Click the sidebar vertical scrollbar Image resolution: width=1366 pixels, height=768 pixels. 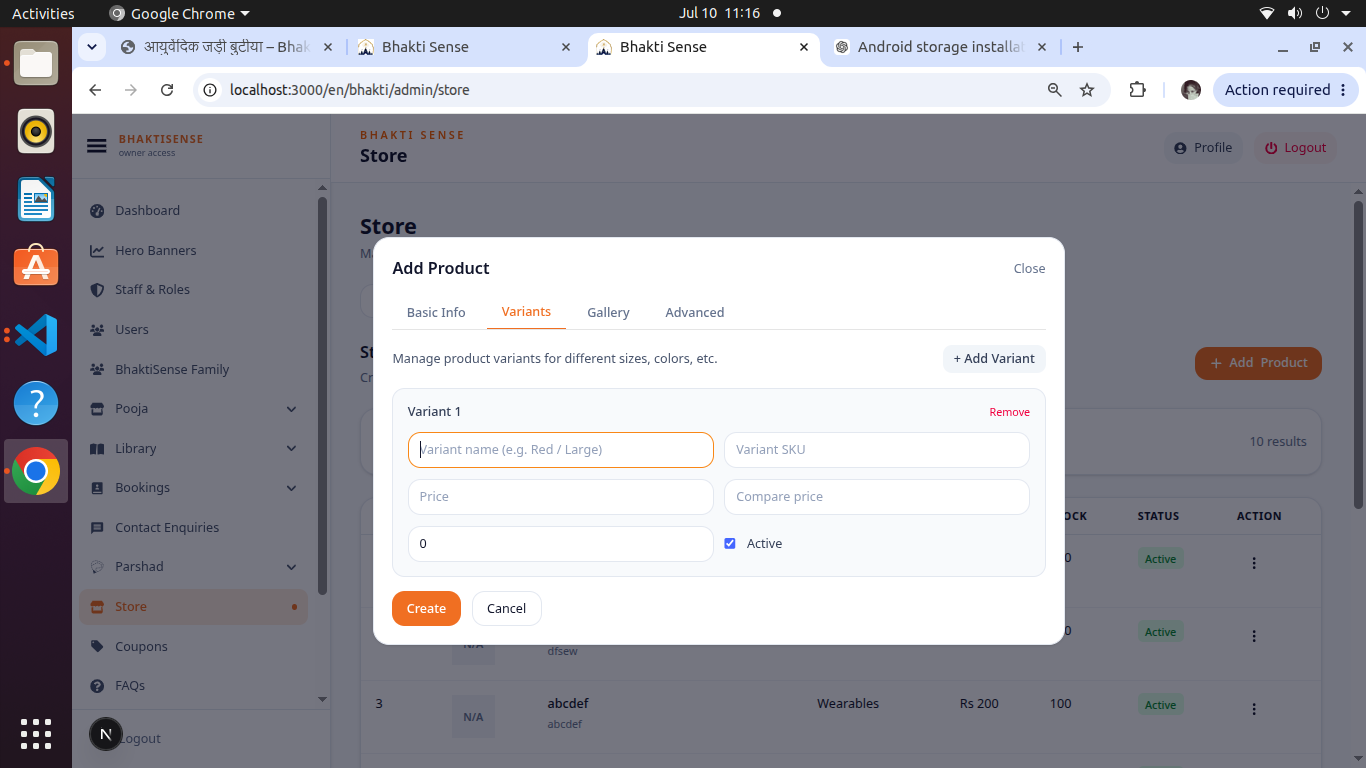point(322,395)
